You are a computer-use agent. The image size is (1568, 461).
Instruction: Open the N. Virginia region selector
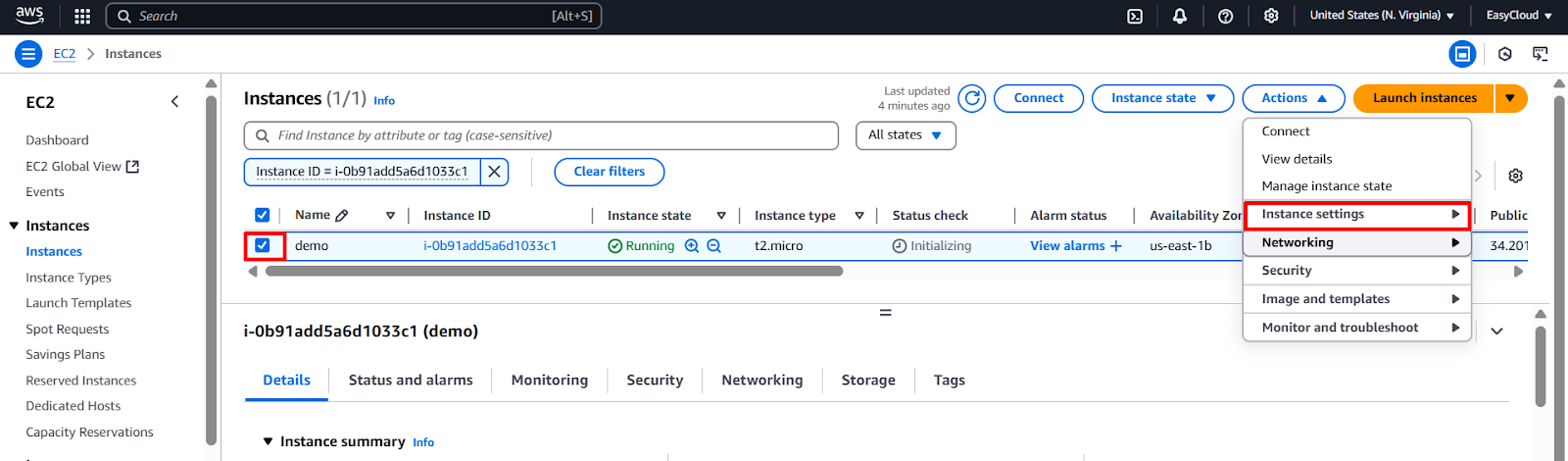click(1382, 16)
